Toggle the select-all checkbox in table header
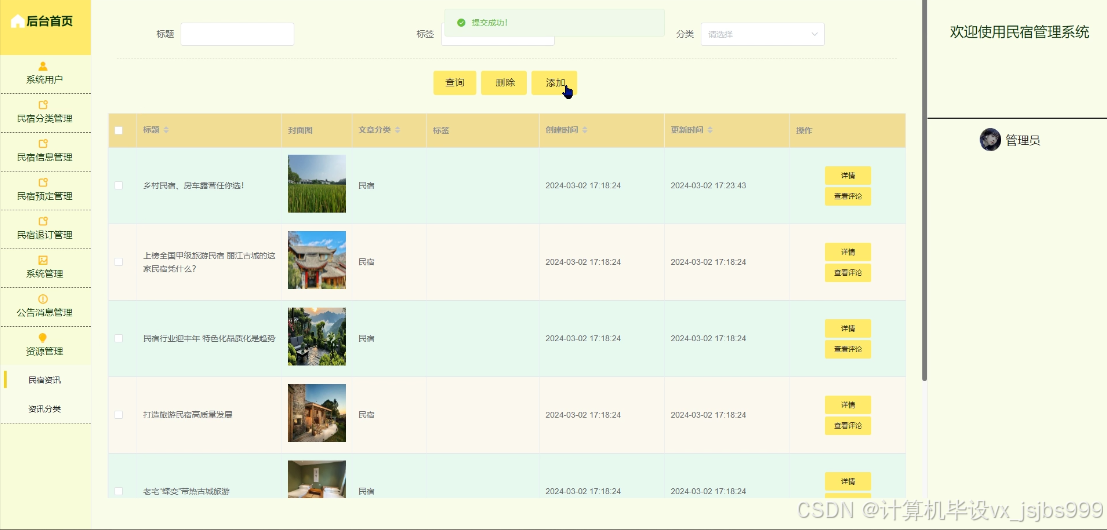 click(119, 131)
